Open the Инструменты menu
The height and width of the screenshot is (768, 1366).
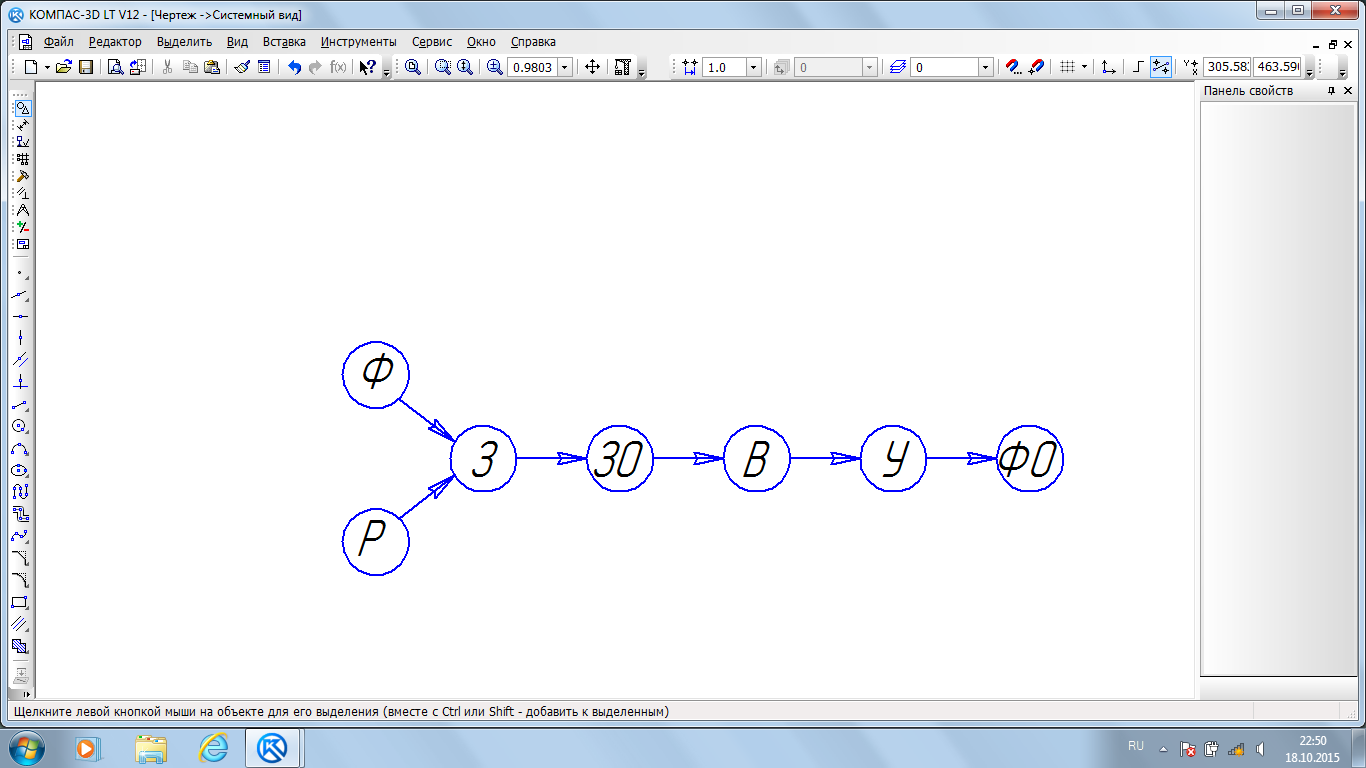pos(358,42)
